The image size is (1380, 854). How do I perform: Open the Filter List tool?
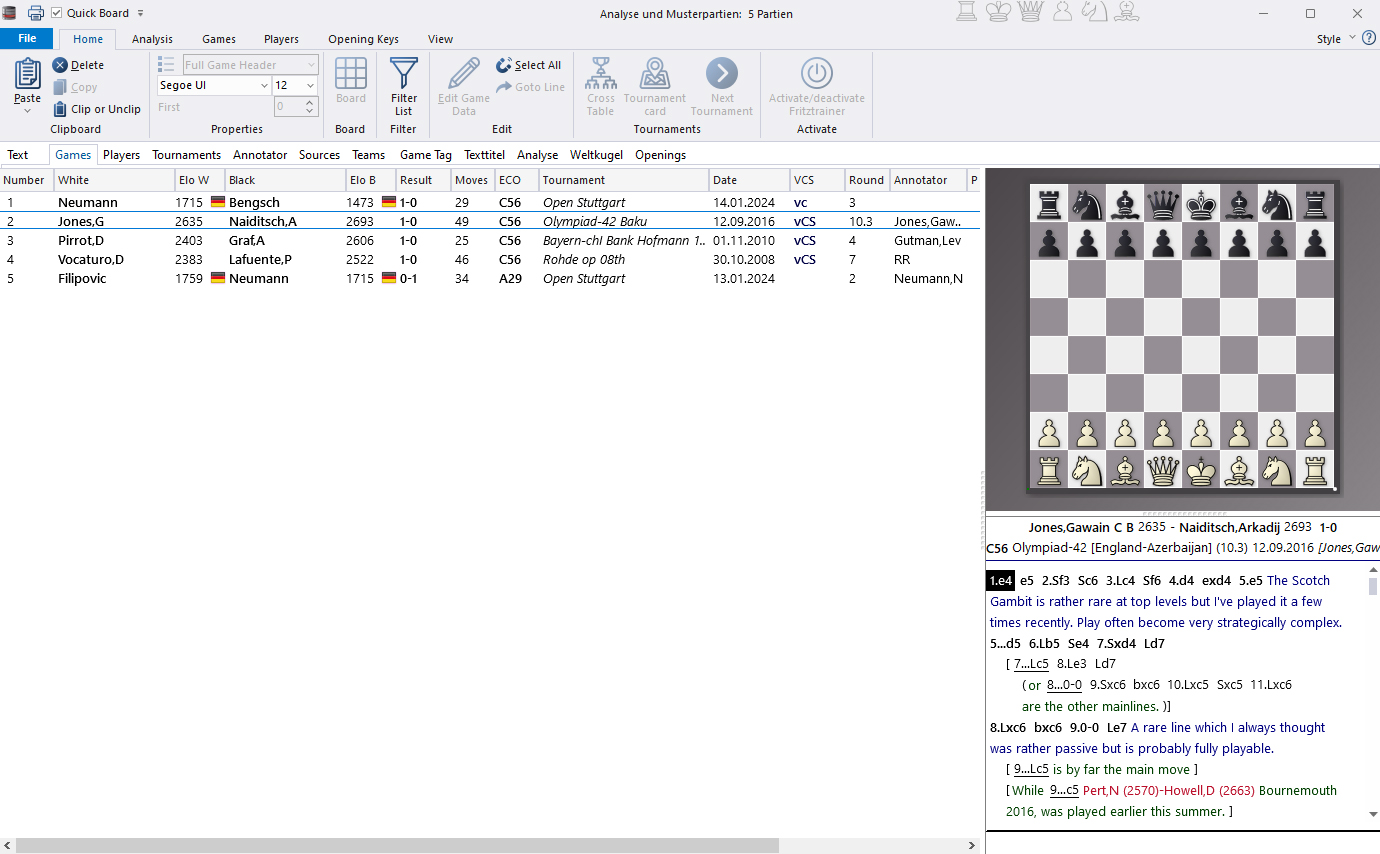tap(403, 87)
